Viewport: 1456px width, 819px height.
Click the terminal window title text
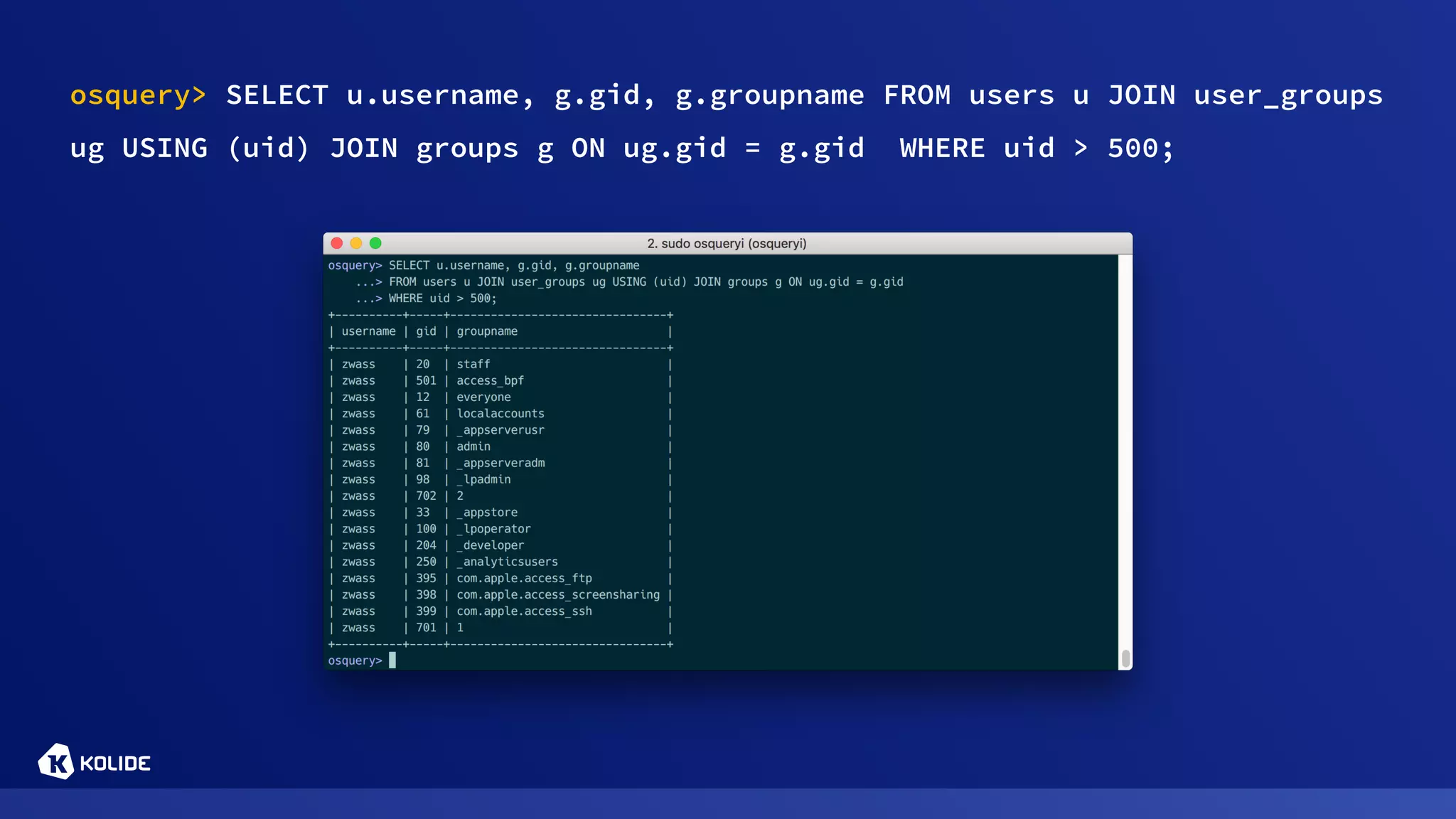coord(727,243)
